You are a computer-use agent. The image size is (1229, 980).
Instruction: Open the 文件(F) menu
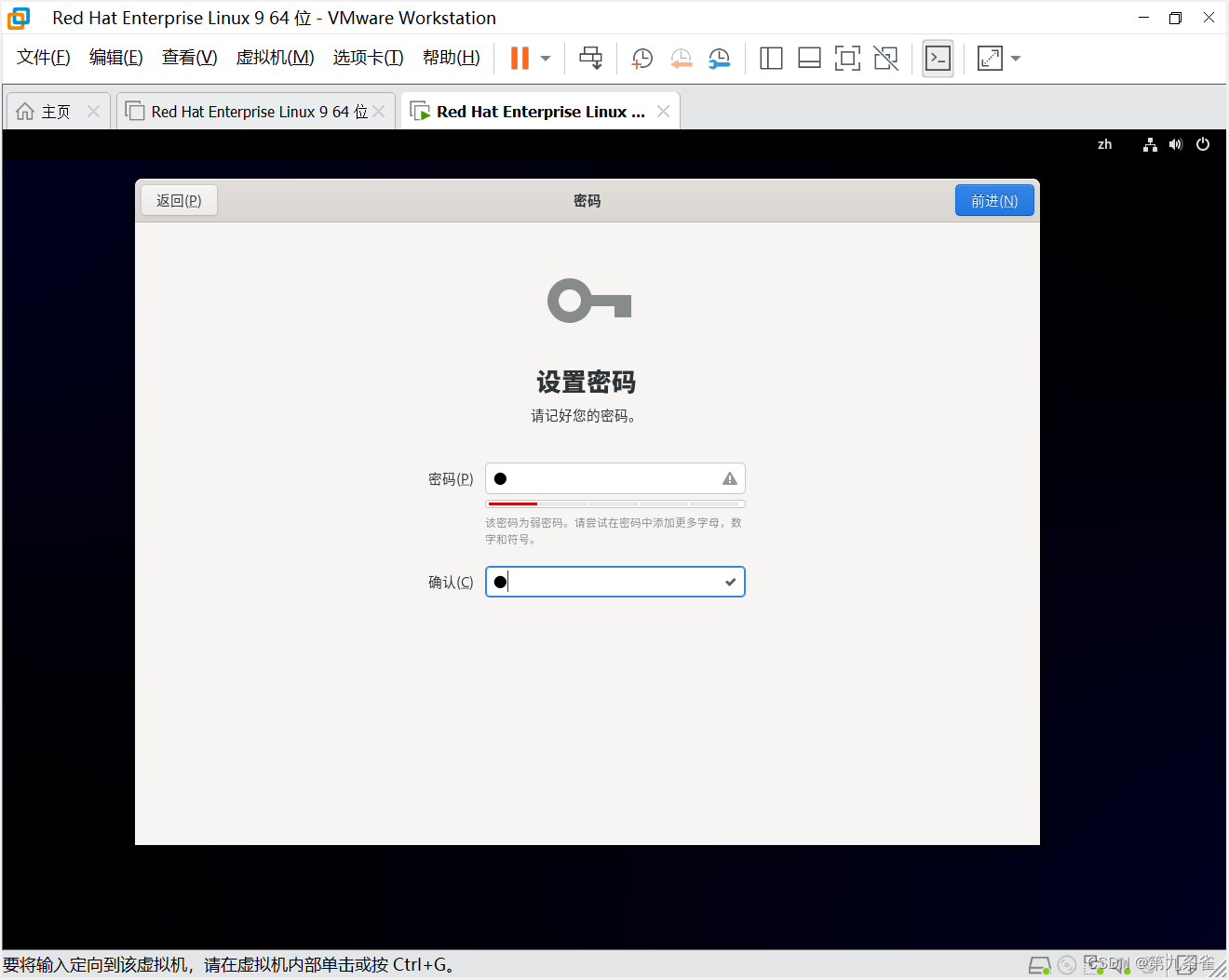coord(44,58)
